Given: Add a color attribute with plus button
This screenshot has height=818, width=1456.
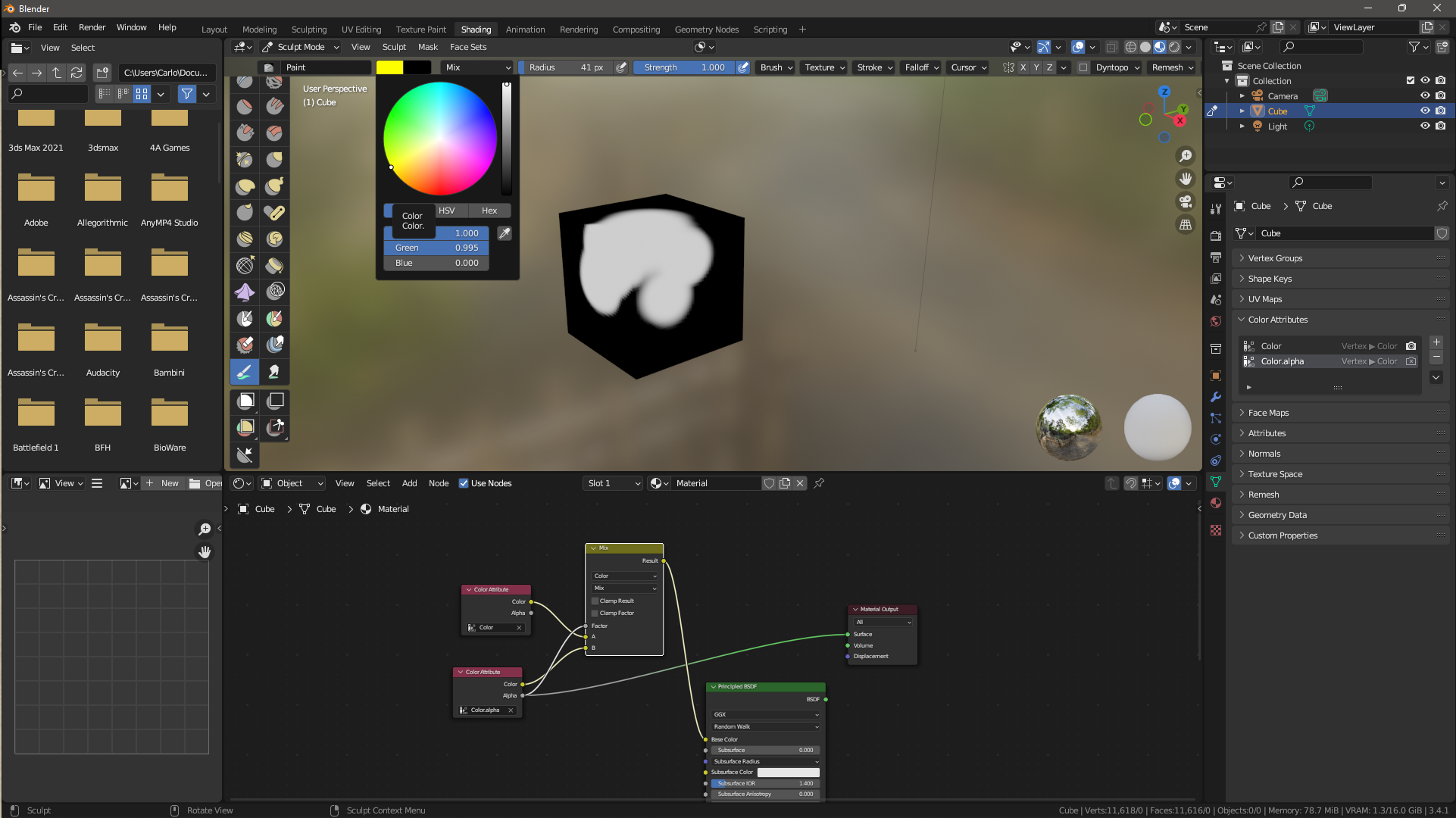Looking at the screenshot, I should [1436, 342].
